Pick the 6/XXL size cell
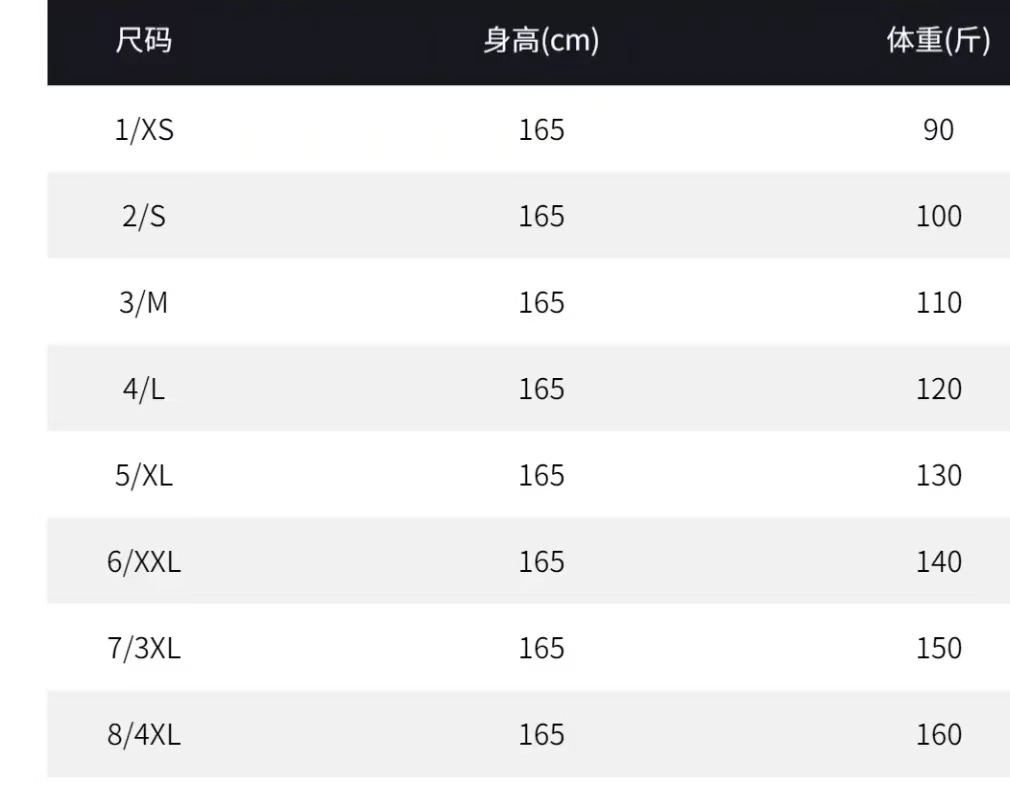 click(x=144, y=562)
